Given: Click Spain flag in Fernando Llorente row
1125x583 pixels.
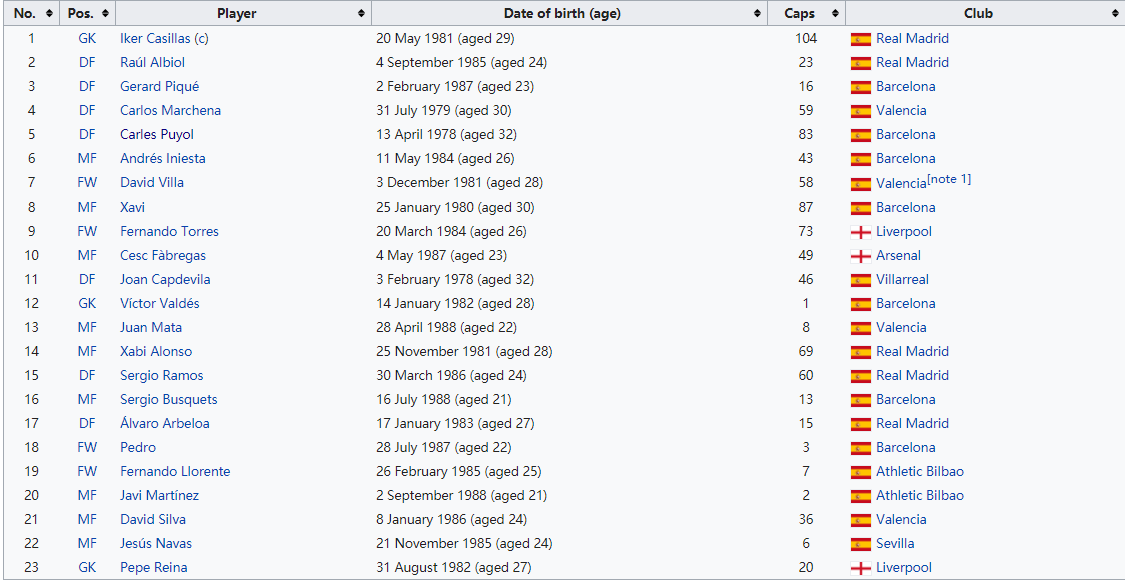Looking at the screenshot, I should 860,473.
